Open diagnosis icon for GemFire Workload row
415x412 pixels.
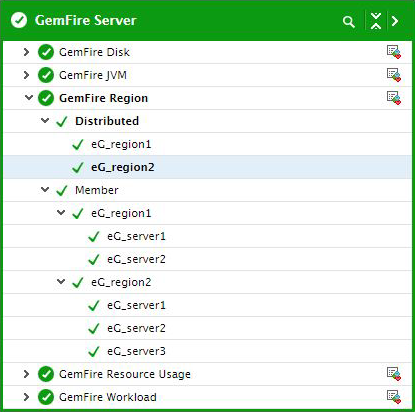click(x=394, y=397)
